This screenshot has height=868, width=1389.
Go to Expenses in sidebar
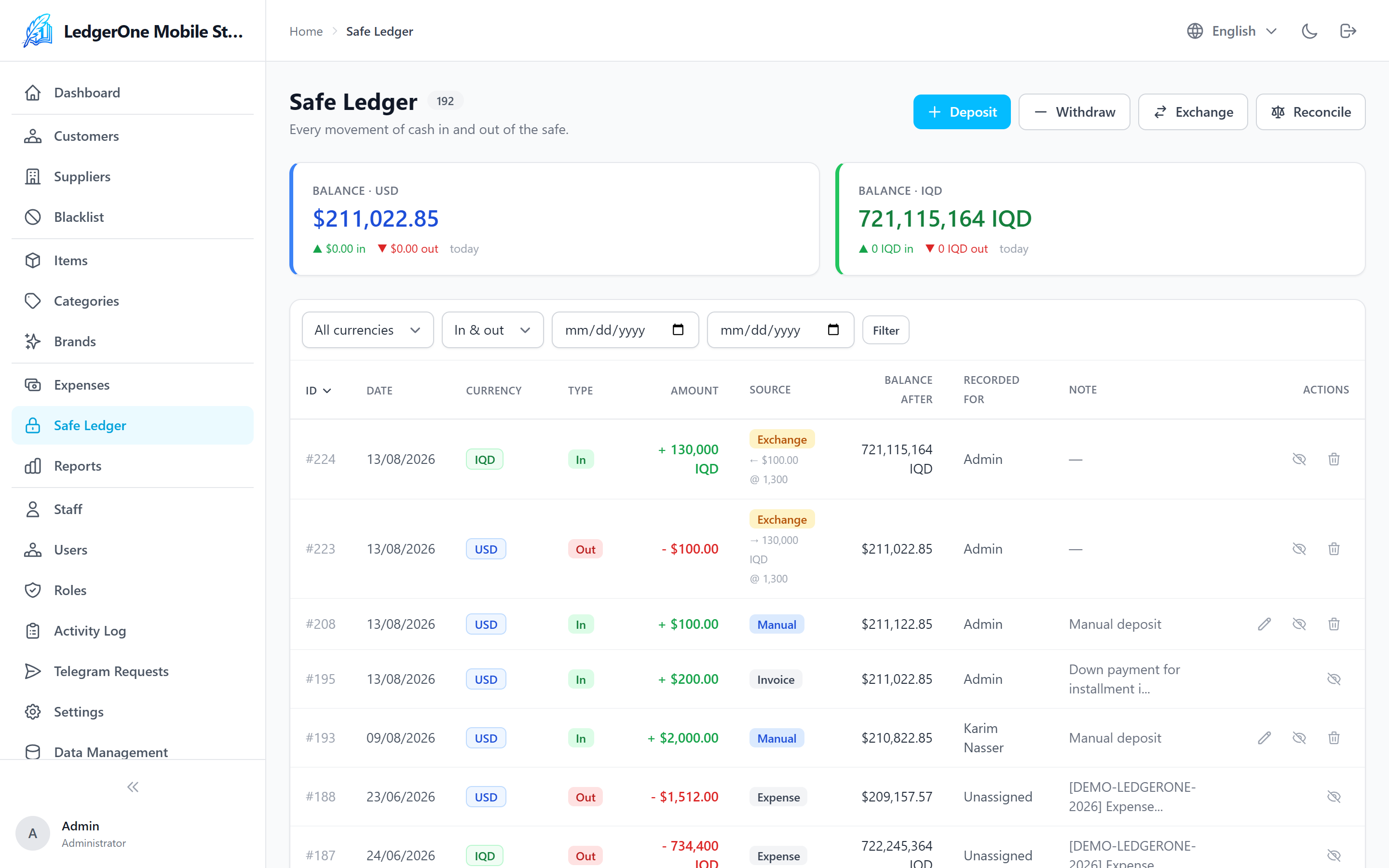point(133,385)
